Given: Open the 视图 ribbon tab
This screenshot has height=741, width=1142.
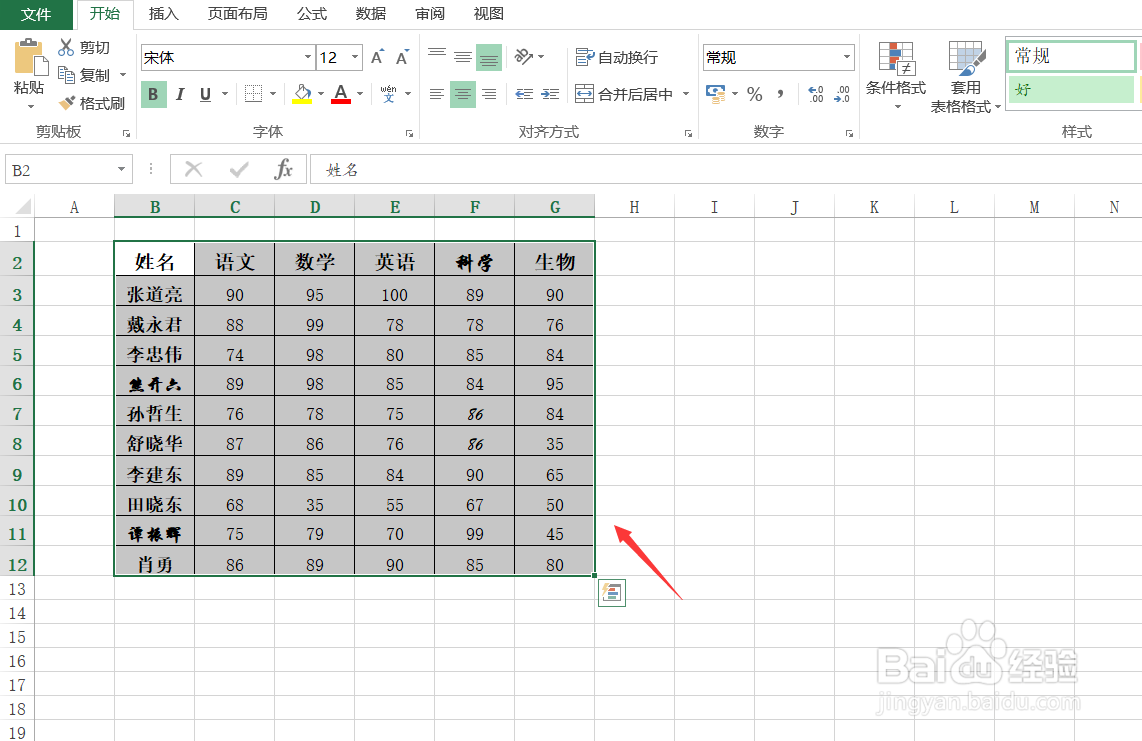Looking at the screenshot, I should pos(489,14).
